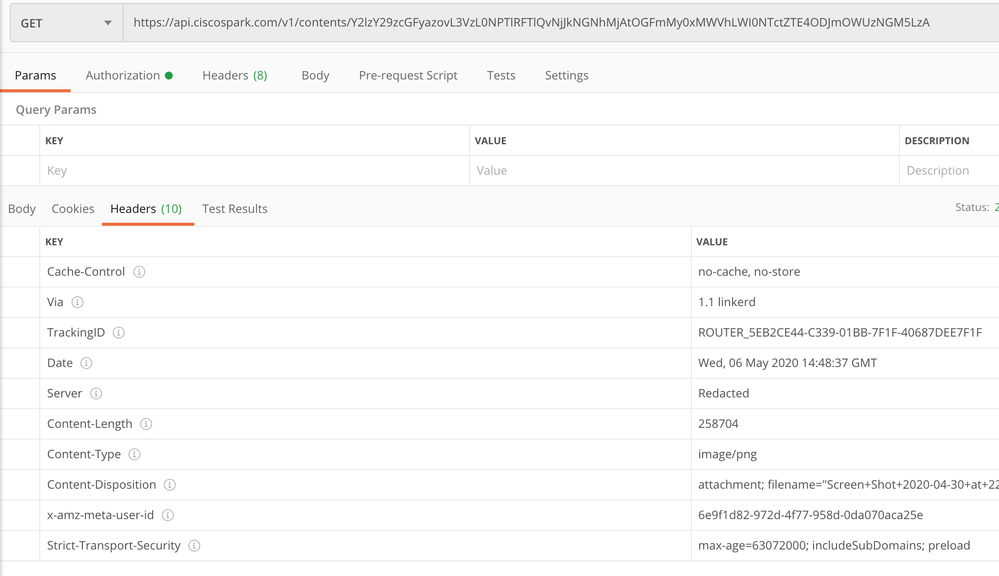
Task: Select the 'no-cache, no-store' value
Action: (x=749, y=271)
